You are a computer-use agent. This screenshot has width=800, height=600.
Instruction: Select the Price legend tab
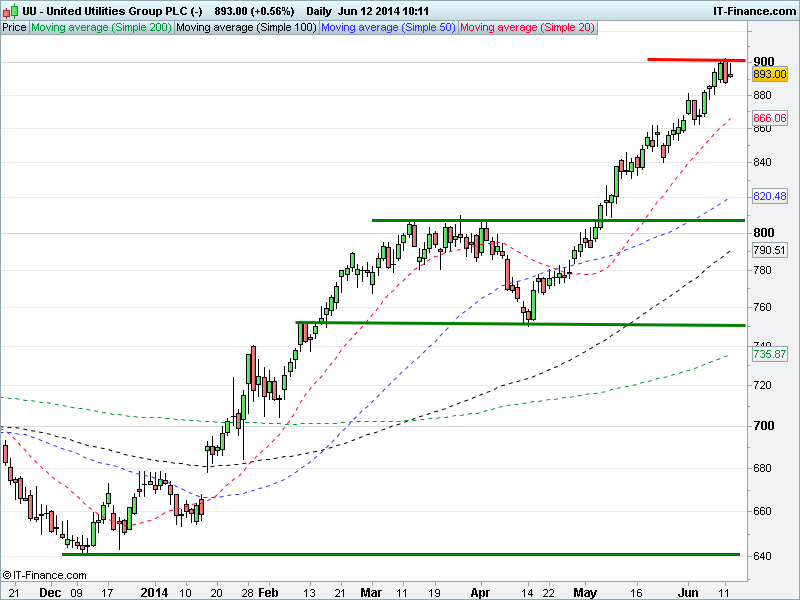click(14, 28)
